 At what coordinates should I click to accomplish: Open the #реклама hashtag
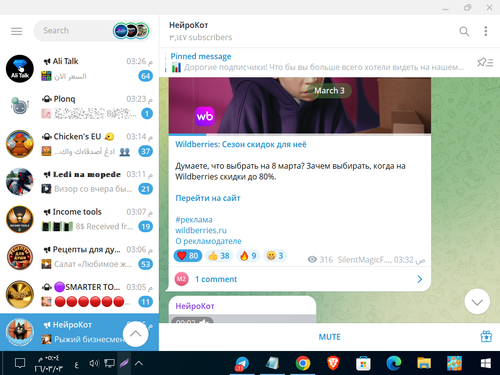(x=194, y=220)
